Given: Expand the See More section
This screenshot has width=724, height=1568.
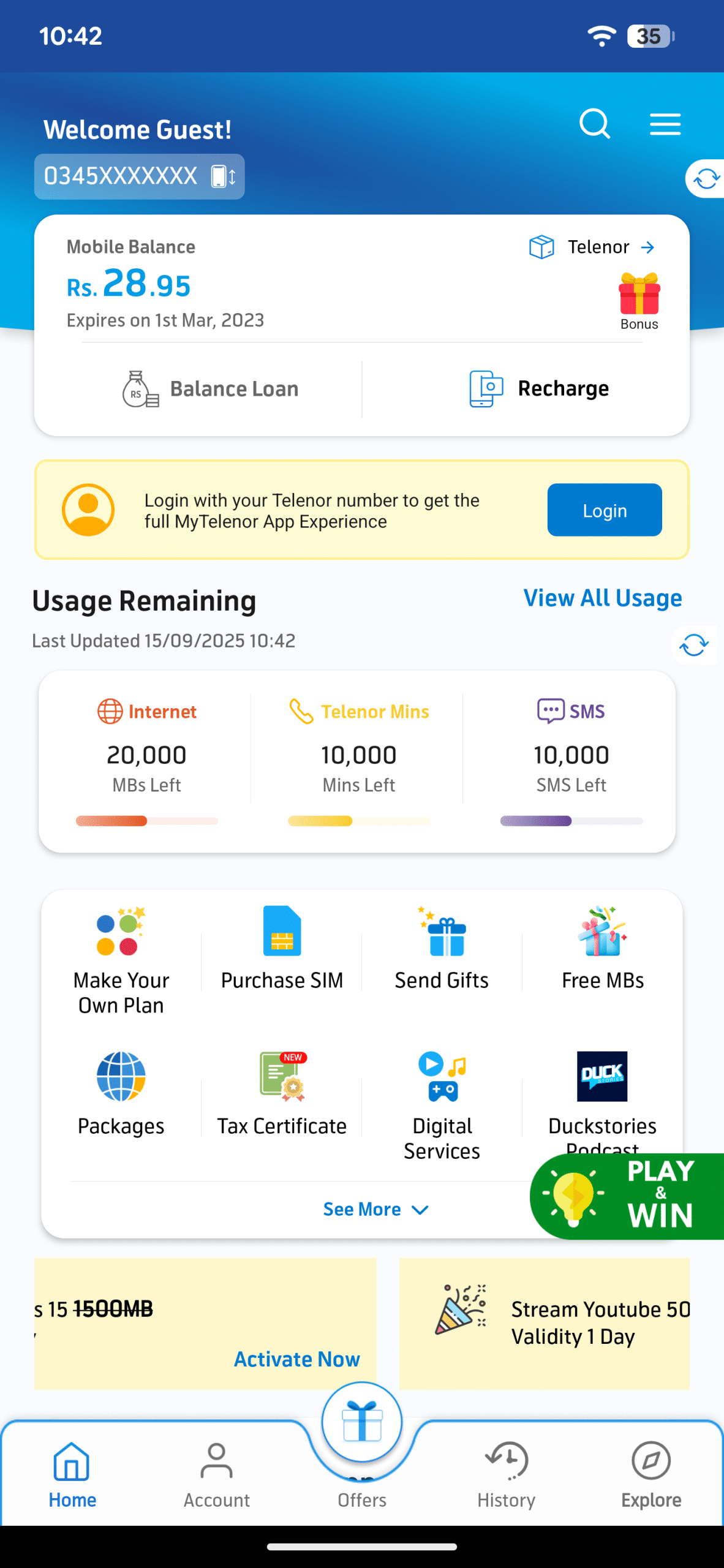Looking at the screenshot, I should tap(375, 1209).
